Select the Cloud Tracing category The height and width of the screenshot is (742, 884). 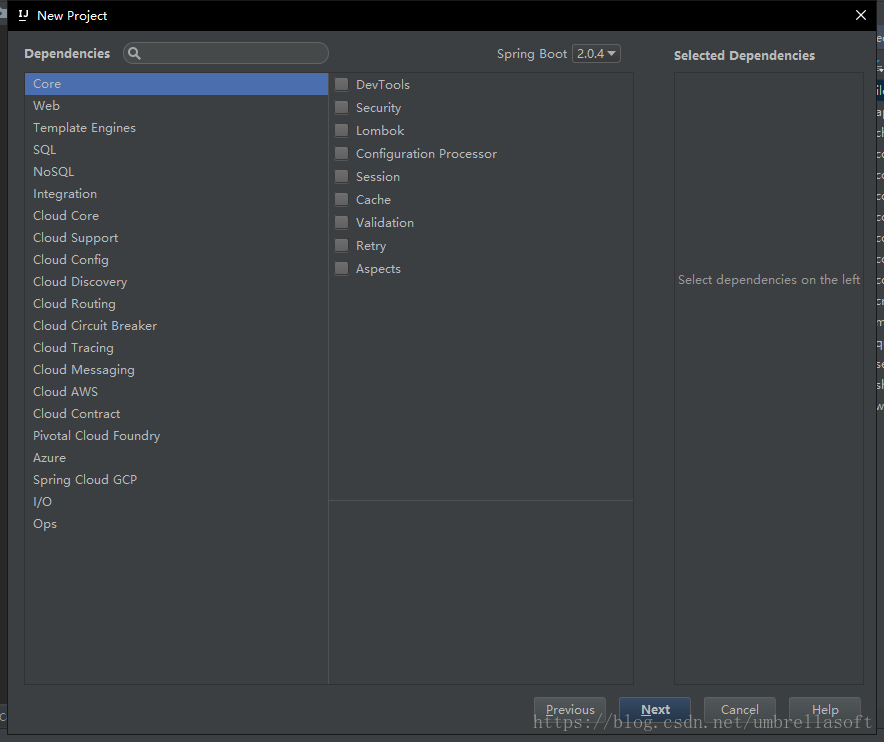(176, 348)
